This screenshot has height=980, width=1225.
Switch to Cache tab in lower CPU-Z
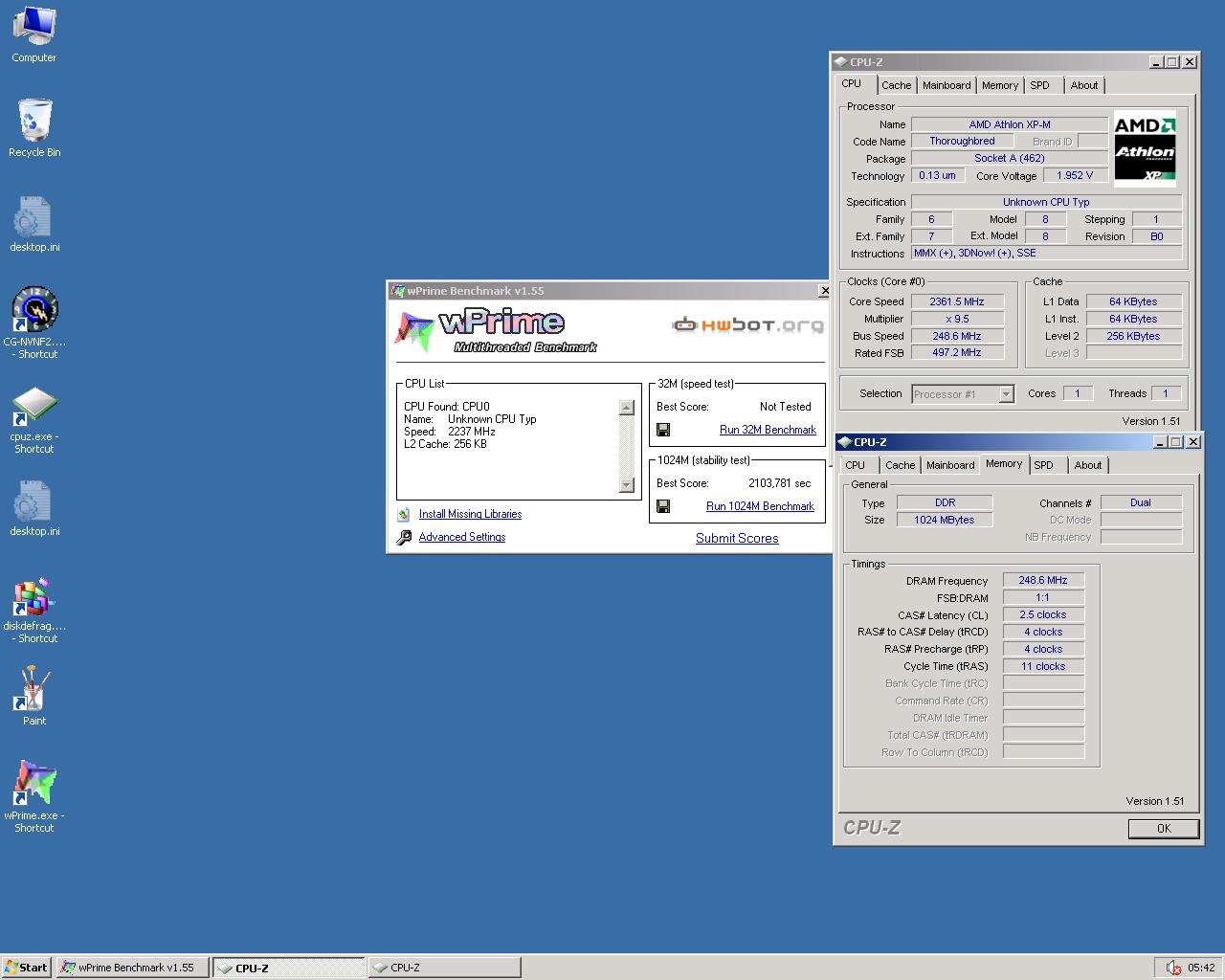click(x=900, y=465)
